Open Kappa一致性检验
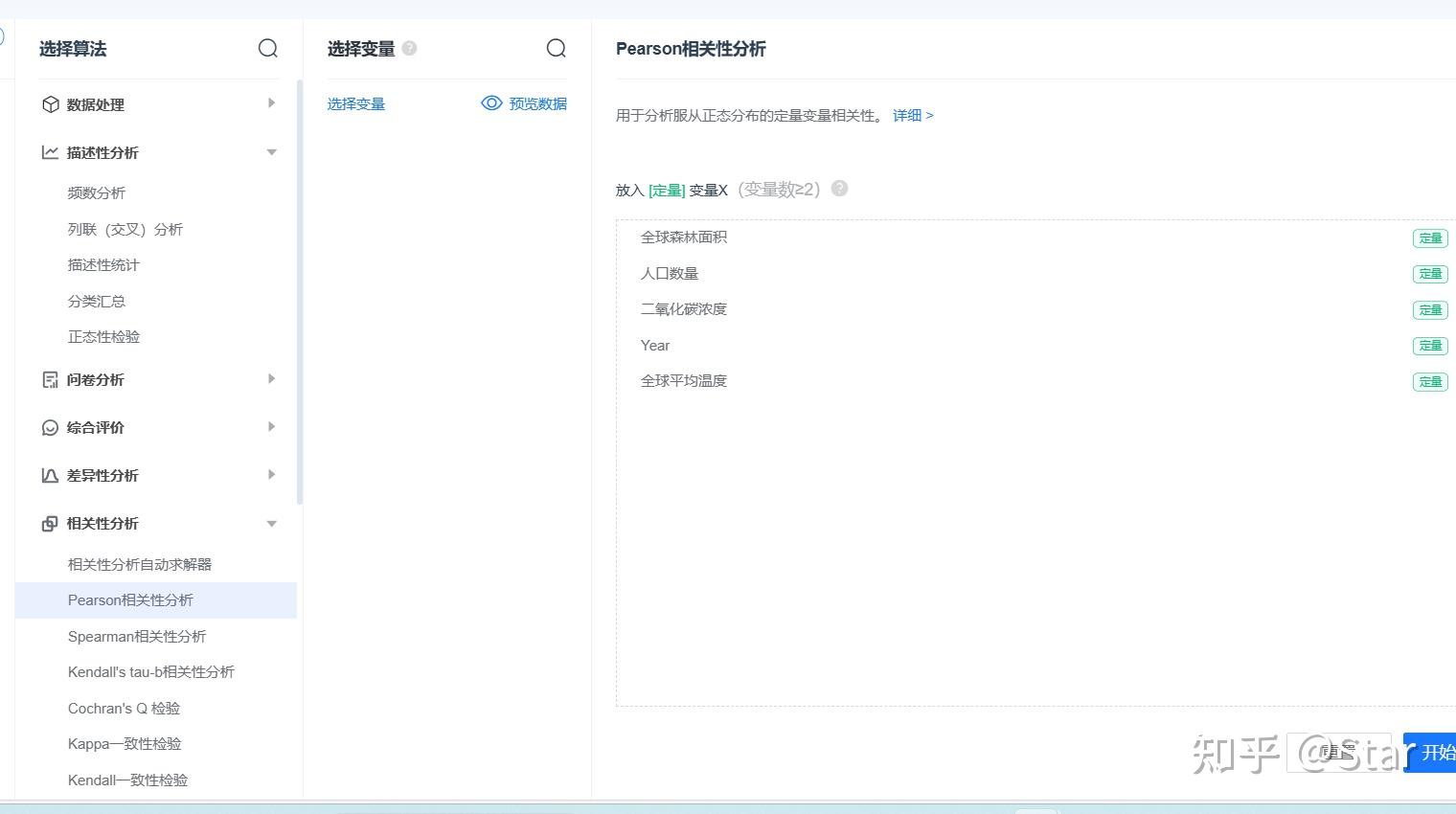The height and width of the screenshot is (814, 1456). tap(125, 744)
